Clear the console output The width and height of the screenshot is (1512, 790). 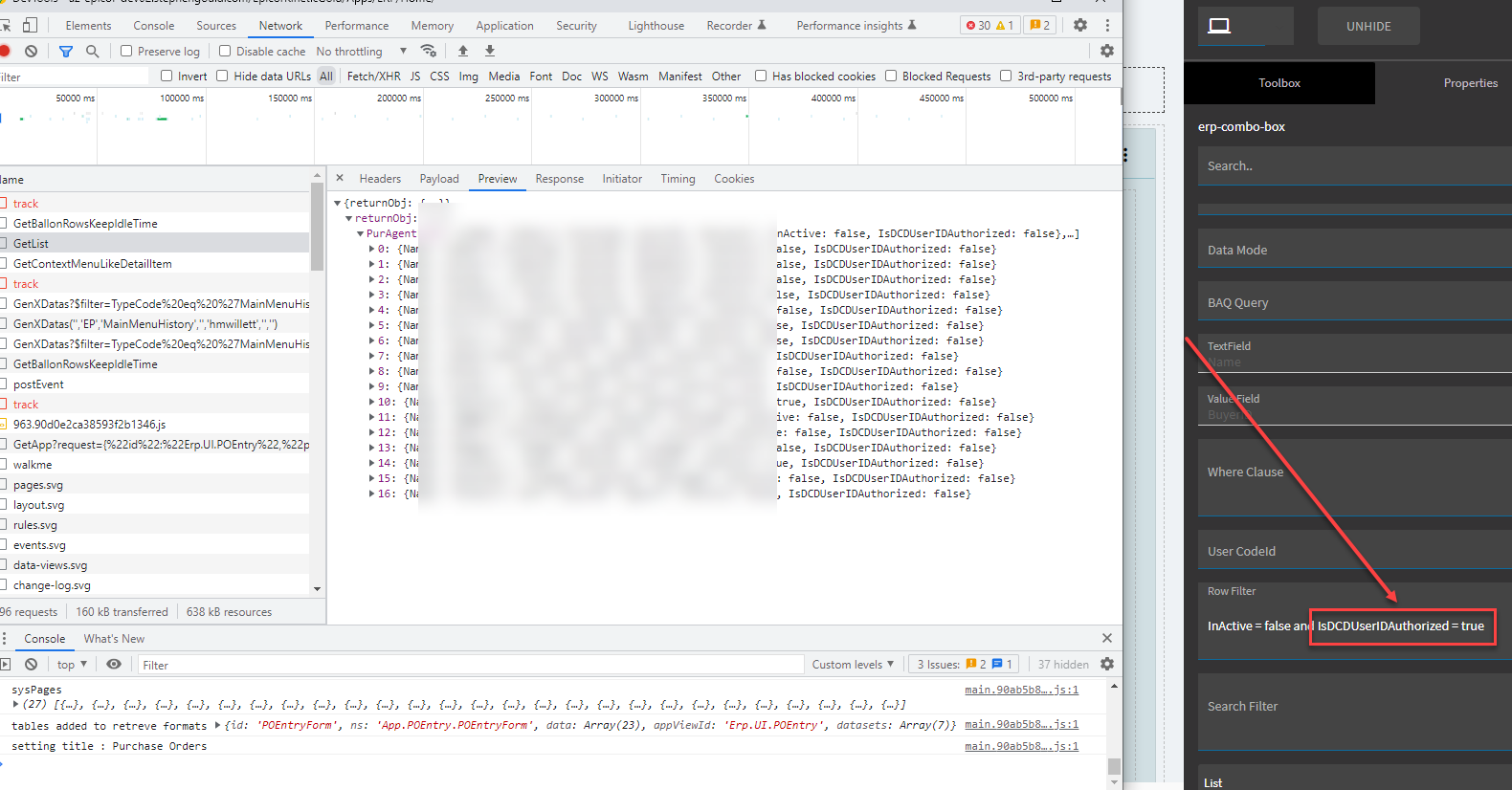[x=32, y=664]
